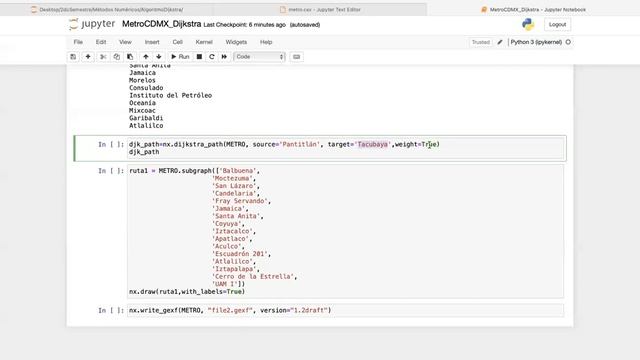
Task: Click the 'Cerro de la Estrella' string
Action: click(x=253, y=277)
